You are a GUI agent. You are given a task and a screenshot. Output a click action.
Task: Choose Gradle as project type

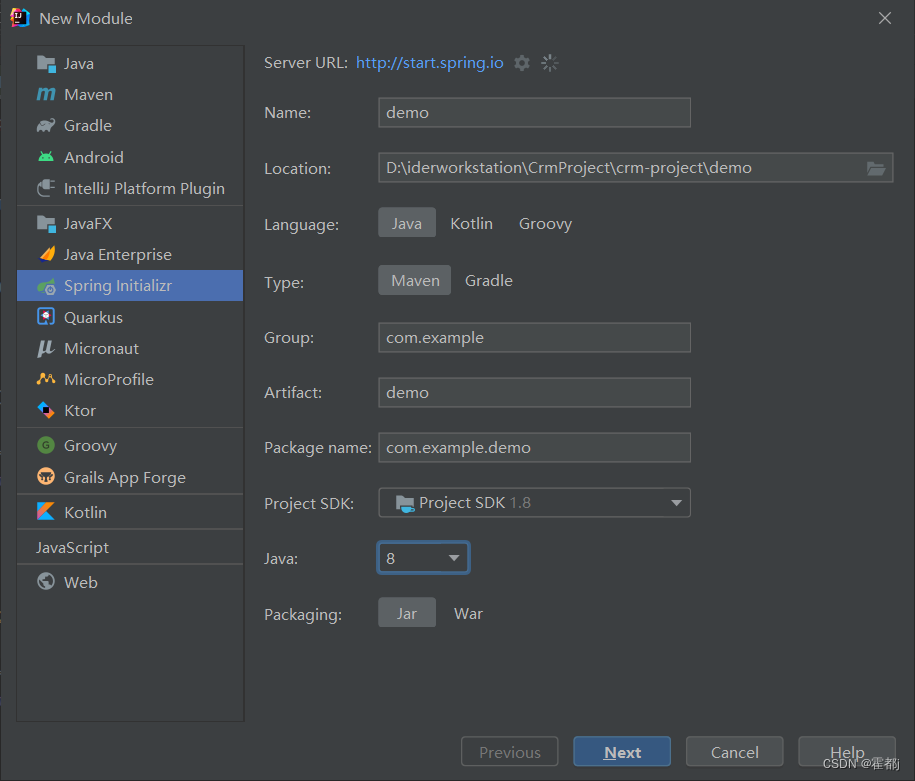pos(489,281)
